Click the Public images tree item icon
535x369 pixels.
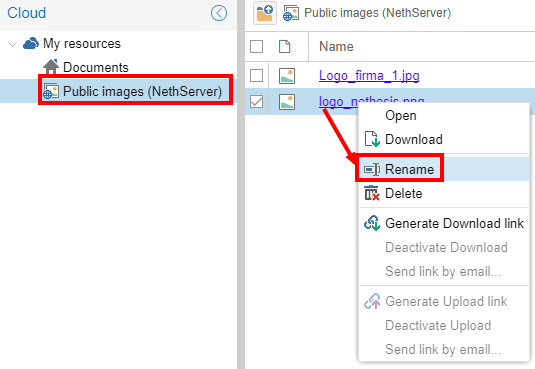(x=51, y=91)
